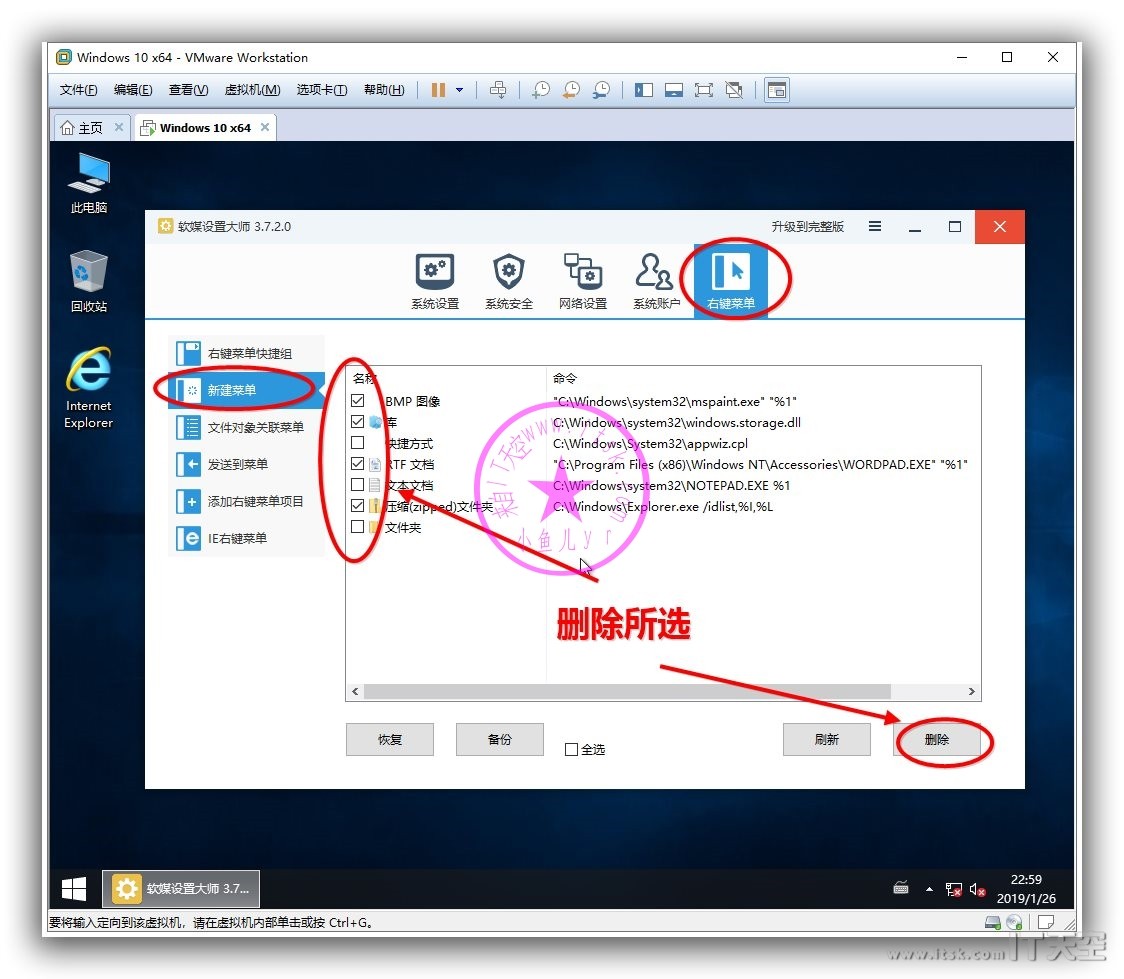Click the 命令 column header
This screenshot has height=979, width=1124.
coord(565,378)
